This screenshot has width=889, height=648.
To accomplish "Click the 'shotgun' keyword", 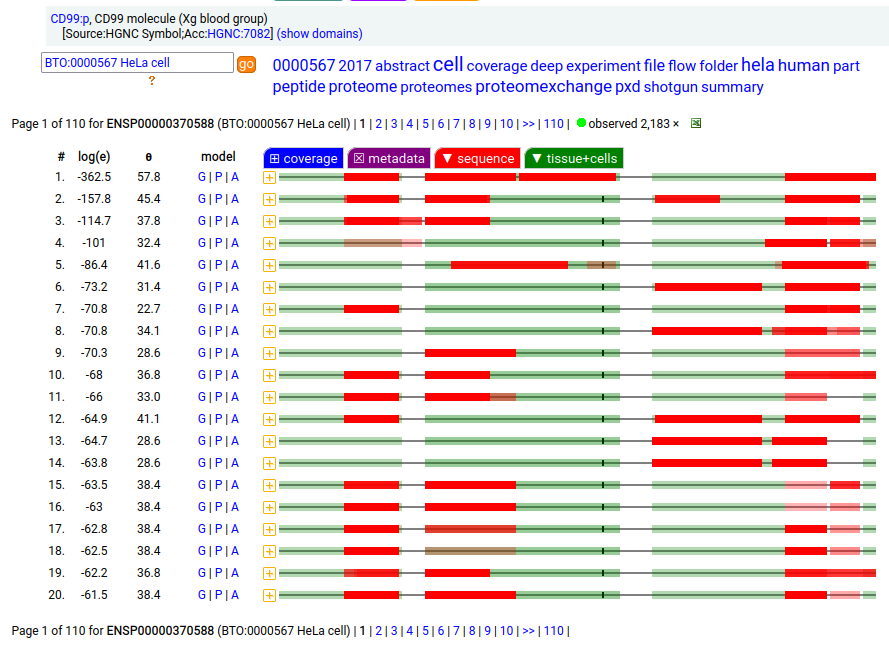I will point(670,87).
